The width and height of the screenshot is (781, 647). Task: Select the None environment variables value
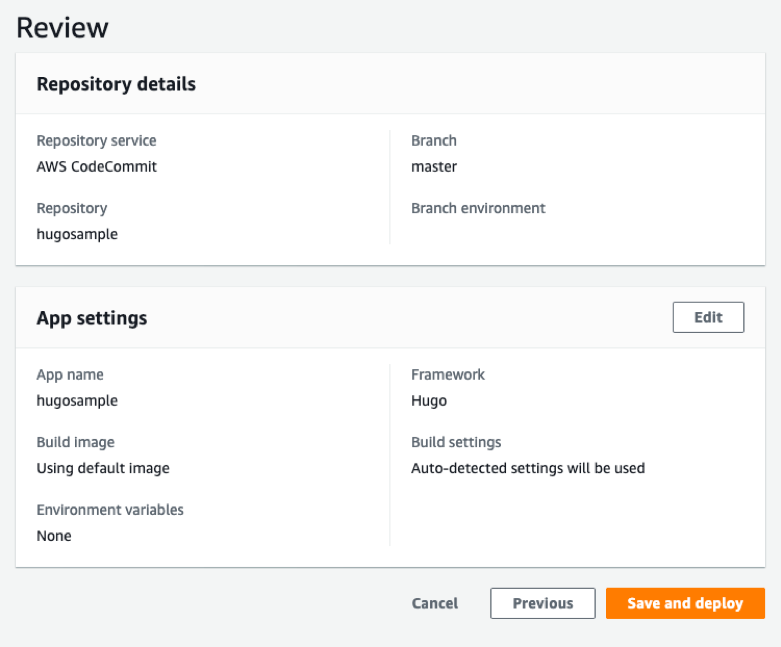pyautogui.click(x=54, y=536)
